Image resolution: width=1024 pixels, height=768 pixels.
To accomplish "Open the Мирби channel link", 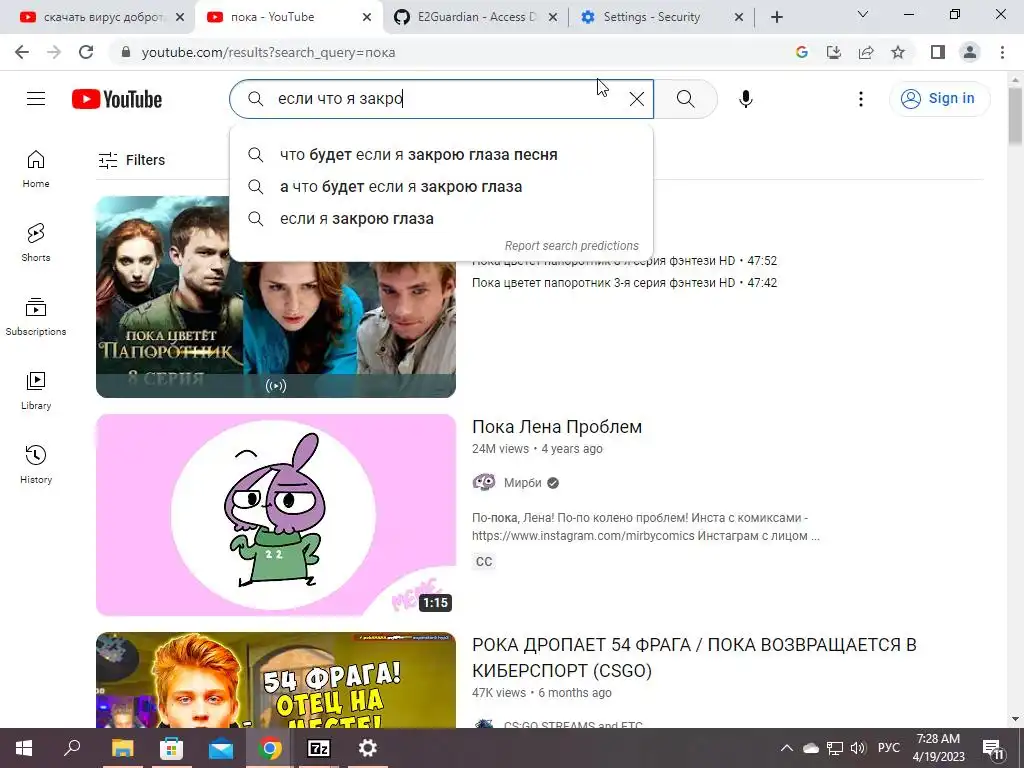I will pos(522,483).
